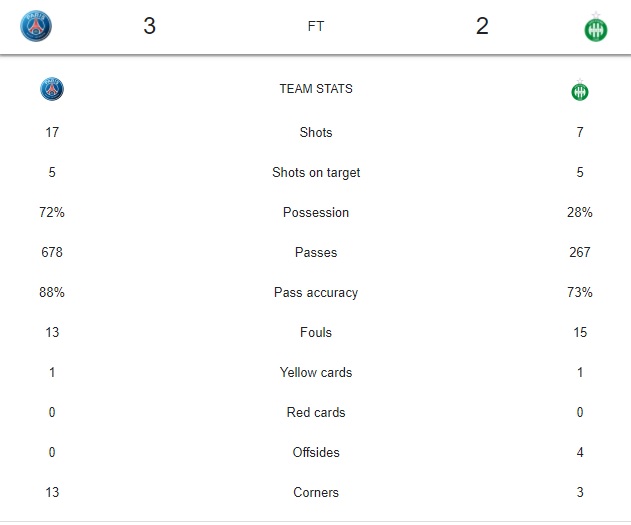Viewport: 631px width, 525px height.
Task: Click the home team score 3
Action: [149, 26]
